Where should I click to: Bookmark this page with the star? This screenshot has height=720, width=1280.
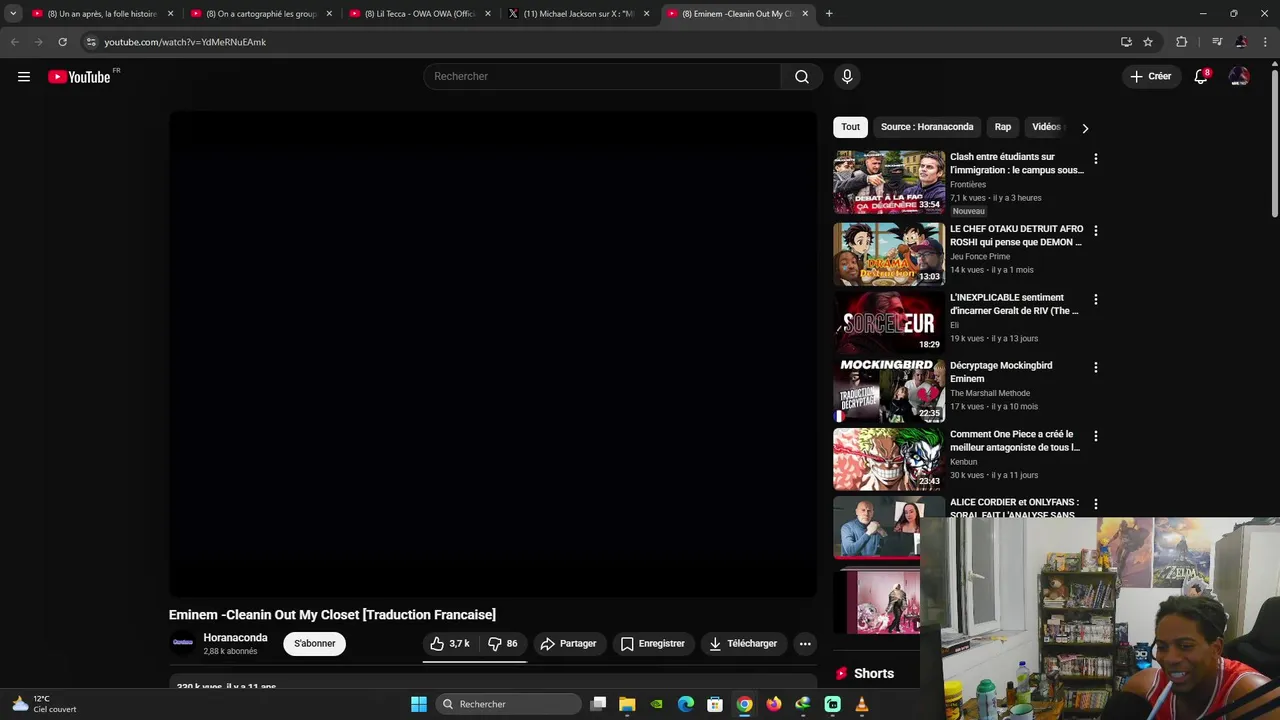click(1148, 42)
